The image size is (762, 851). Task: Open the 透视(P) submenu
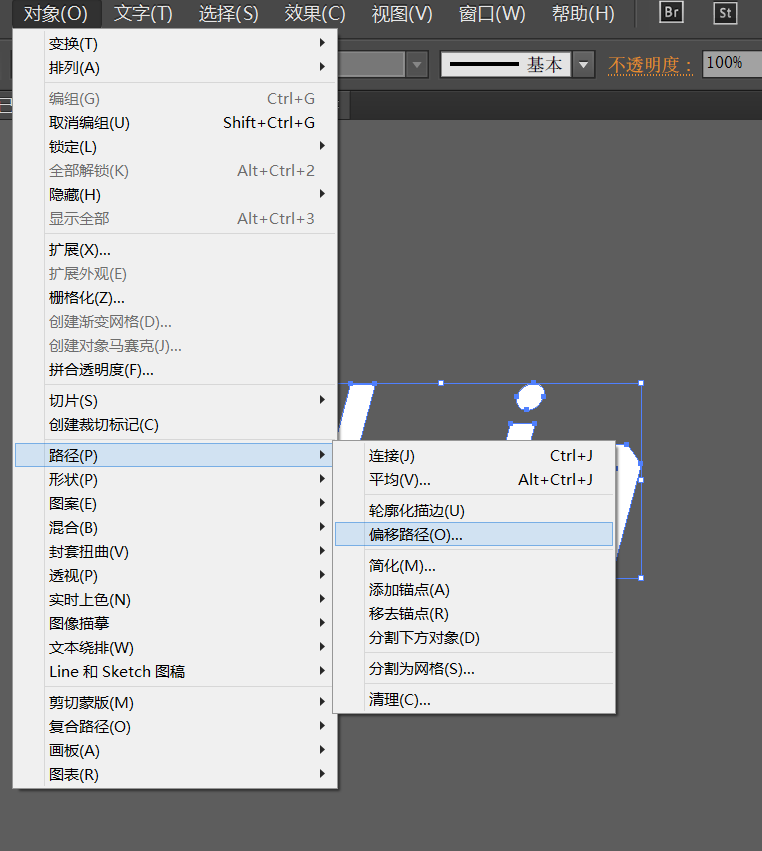point(176,575)
